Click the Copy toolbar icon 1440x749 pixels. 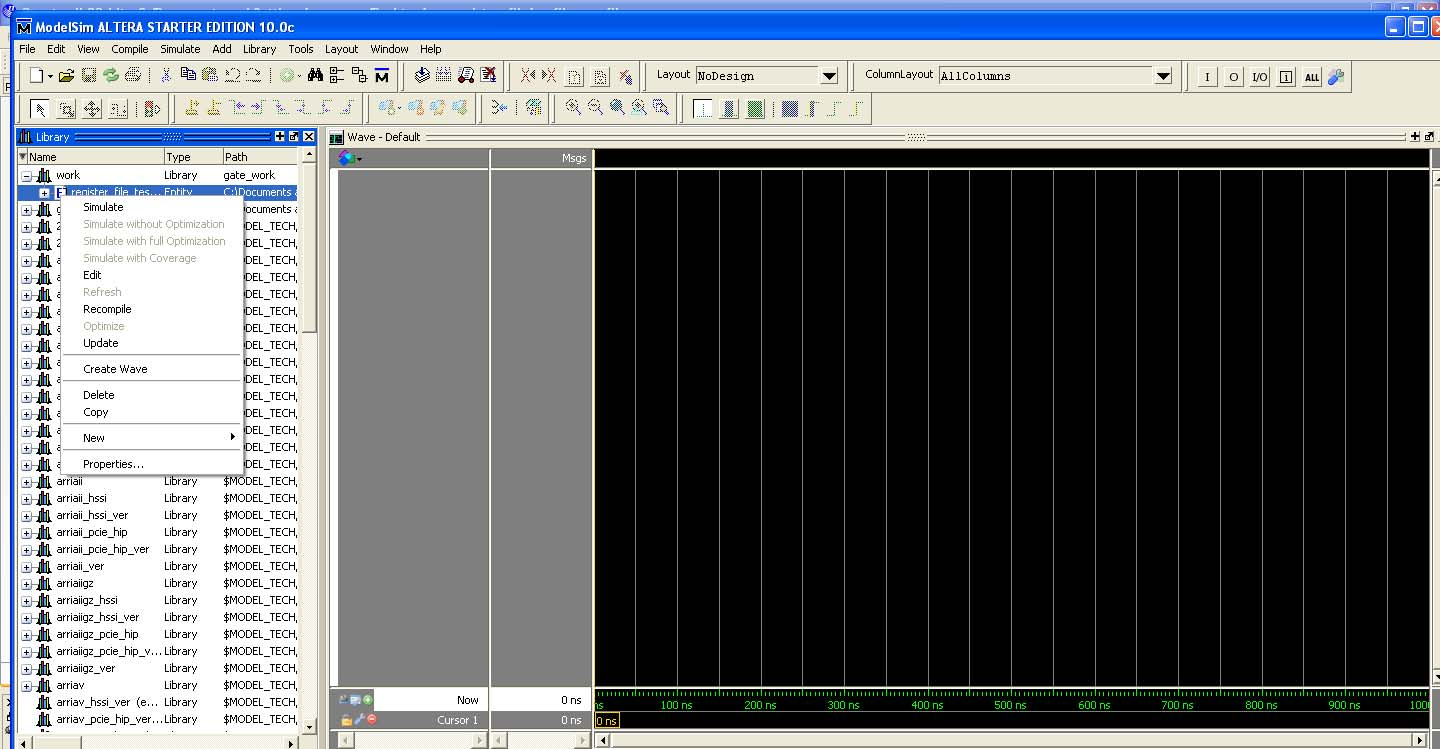(187, 75)
